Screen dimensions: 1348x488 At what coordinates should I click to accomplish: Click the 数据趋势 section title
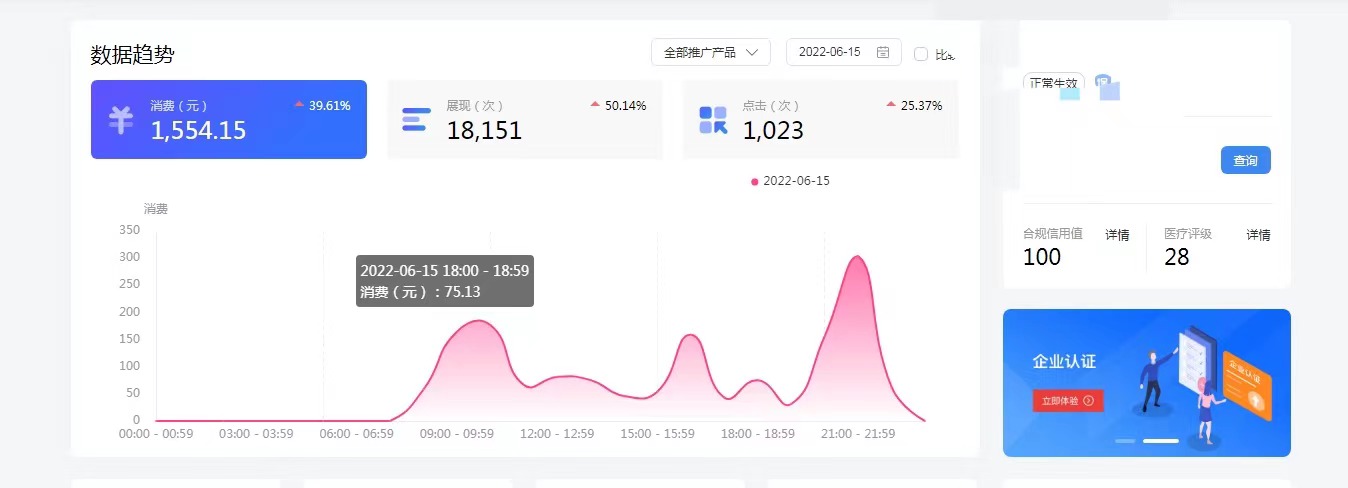pyautogui.click(x=132, y=55)
